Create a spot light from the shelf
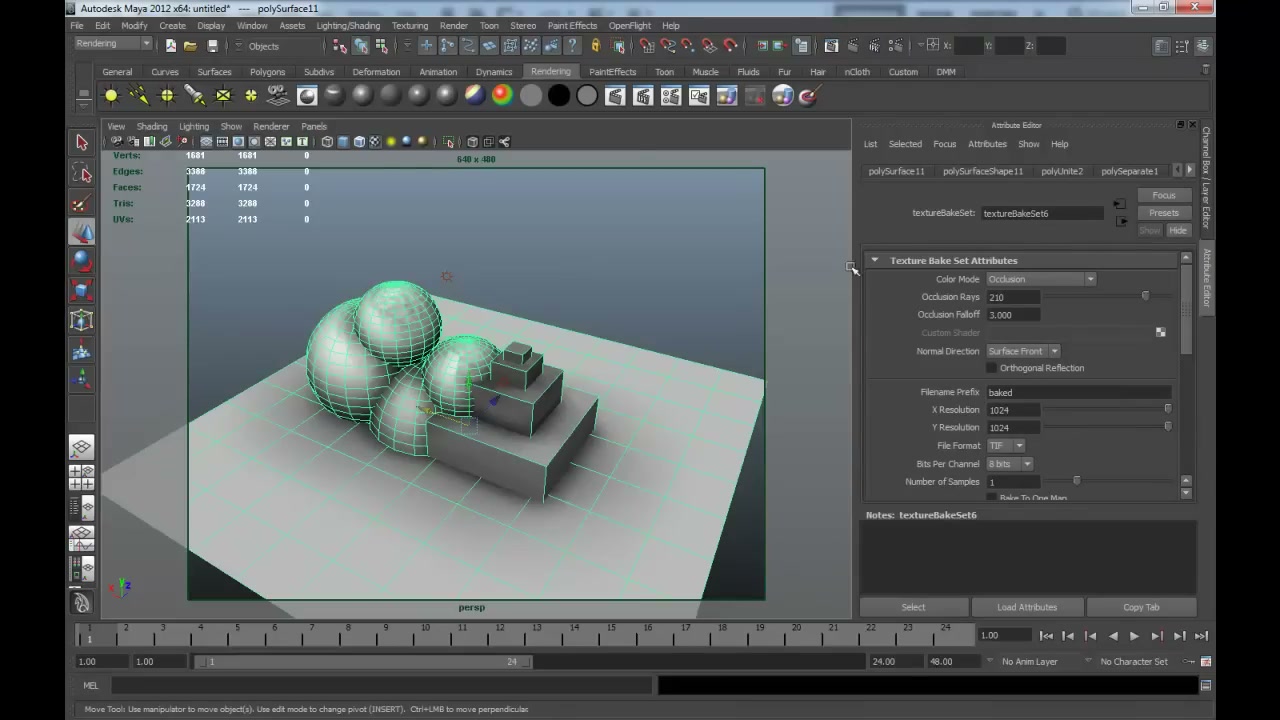1280x720 pixels. click(195, 96)
